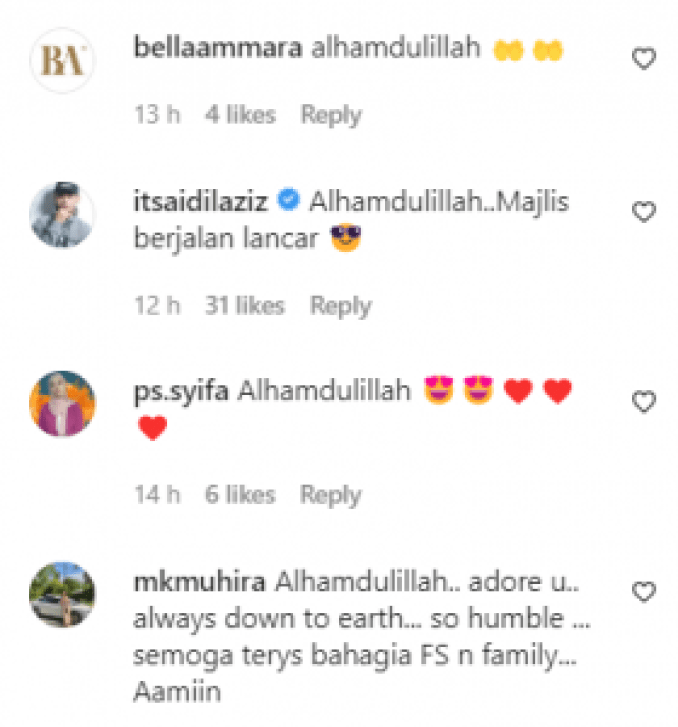Like ps.syifa's comment with heart icon

[644, 402]
